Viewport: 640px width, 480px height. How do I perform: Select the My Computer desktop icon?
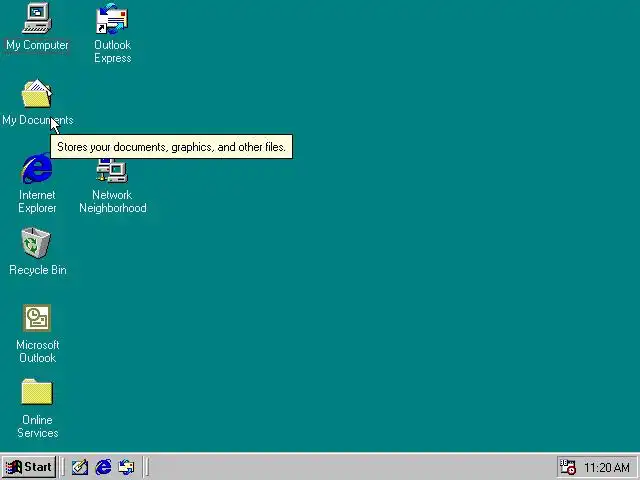click(37, 18)
